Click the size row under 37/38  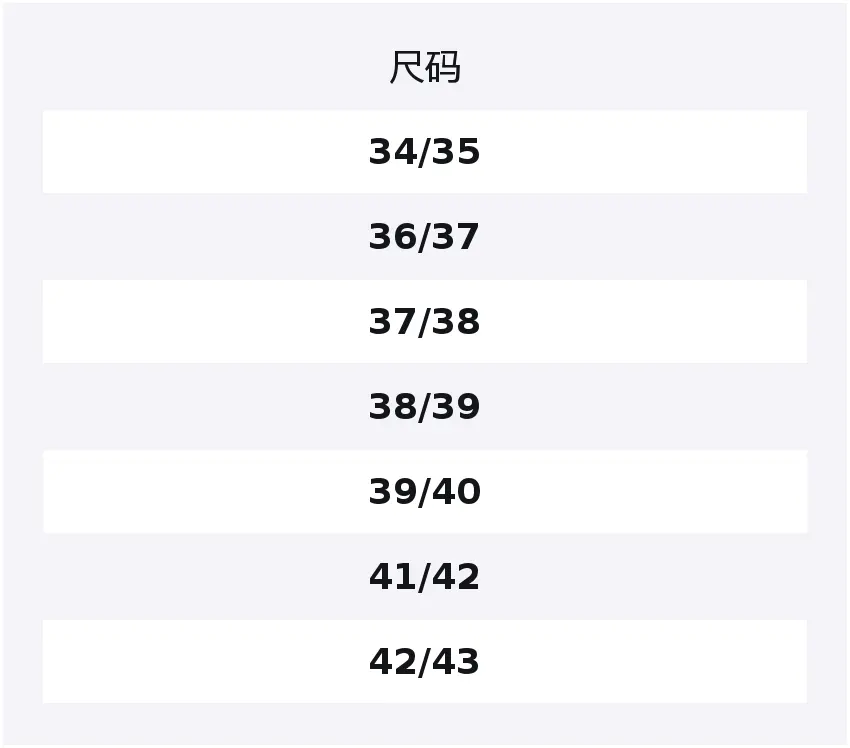tap(424, 407)
